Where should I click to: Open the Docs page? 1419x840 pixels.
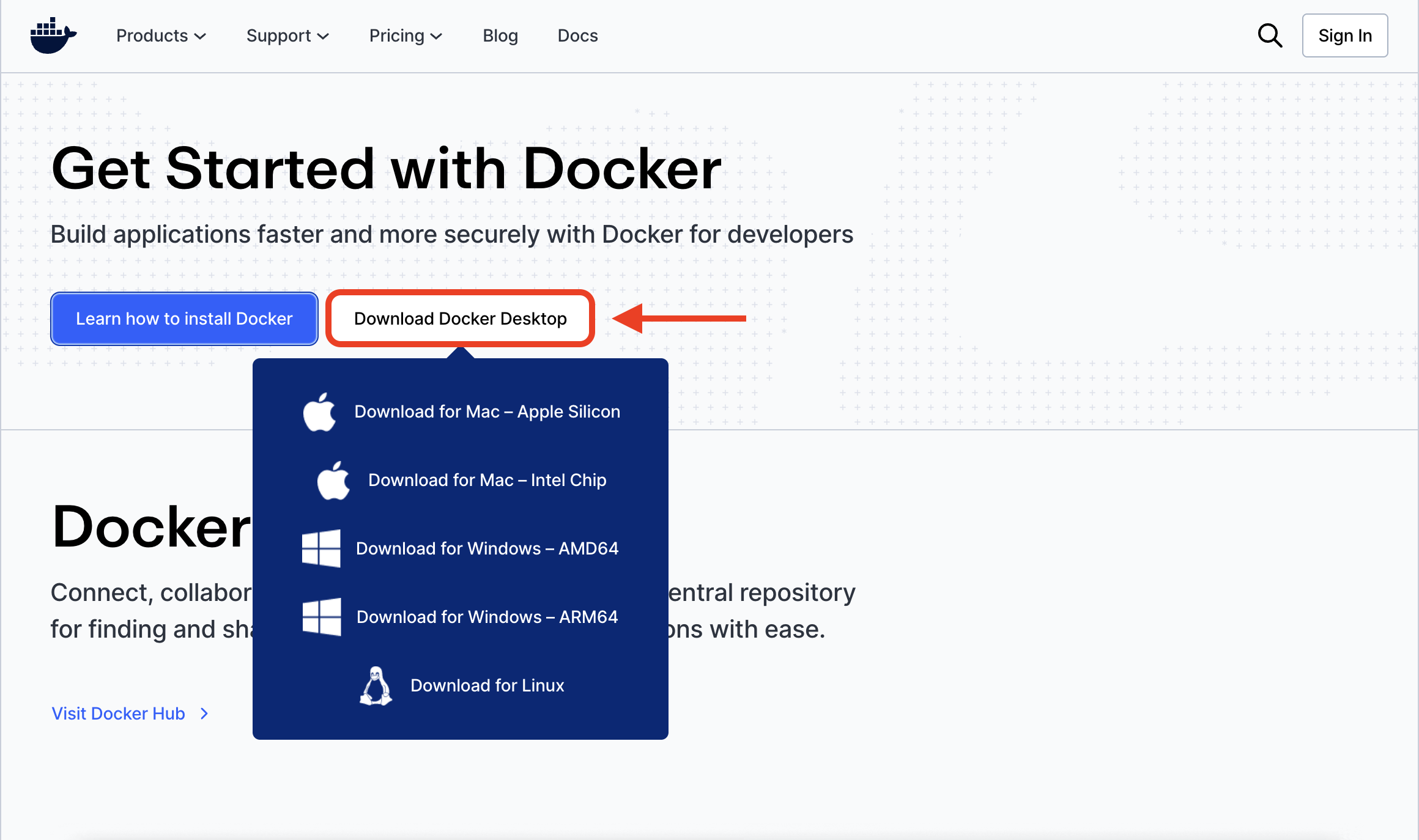point(577,35)
